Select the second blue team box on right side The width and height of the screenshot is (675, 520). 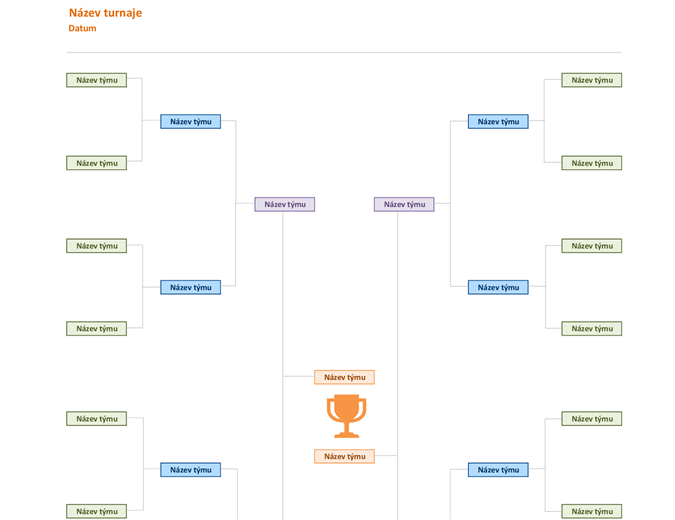click(498, 287)
